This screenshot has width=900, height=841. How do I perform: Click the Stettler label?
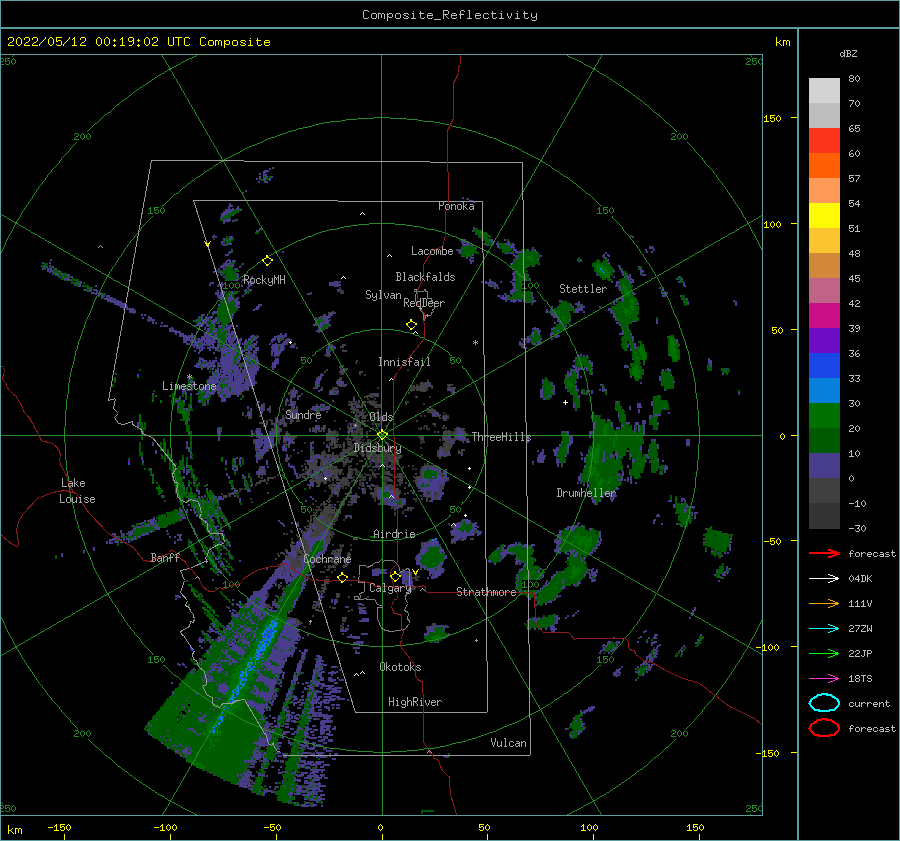tap(583, 289)
